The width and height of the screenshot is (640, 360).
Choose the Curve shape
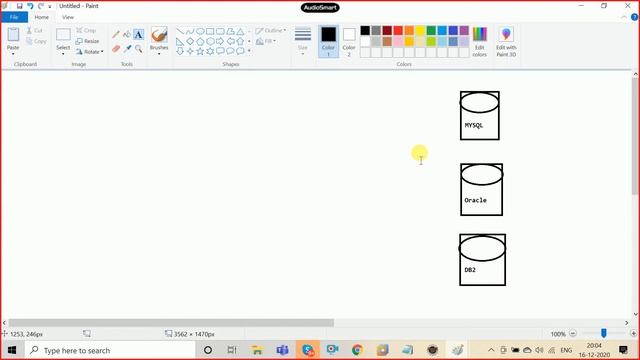tap(190, 31)
